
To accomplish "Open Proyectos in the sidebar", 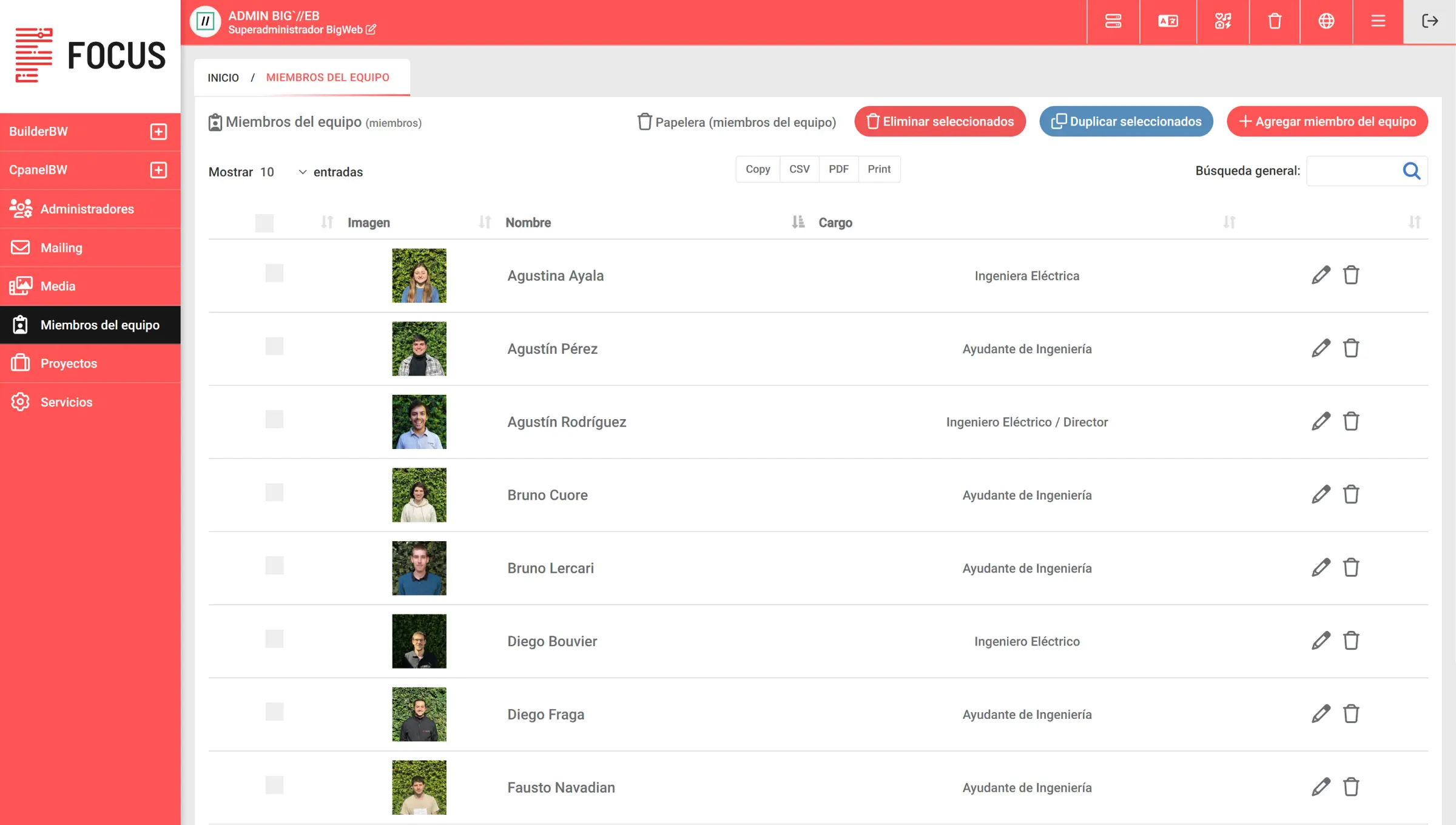I will click(69, 363).
